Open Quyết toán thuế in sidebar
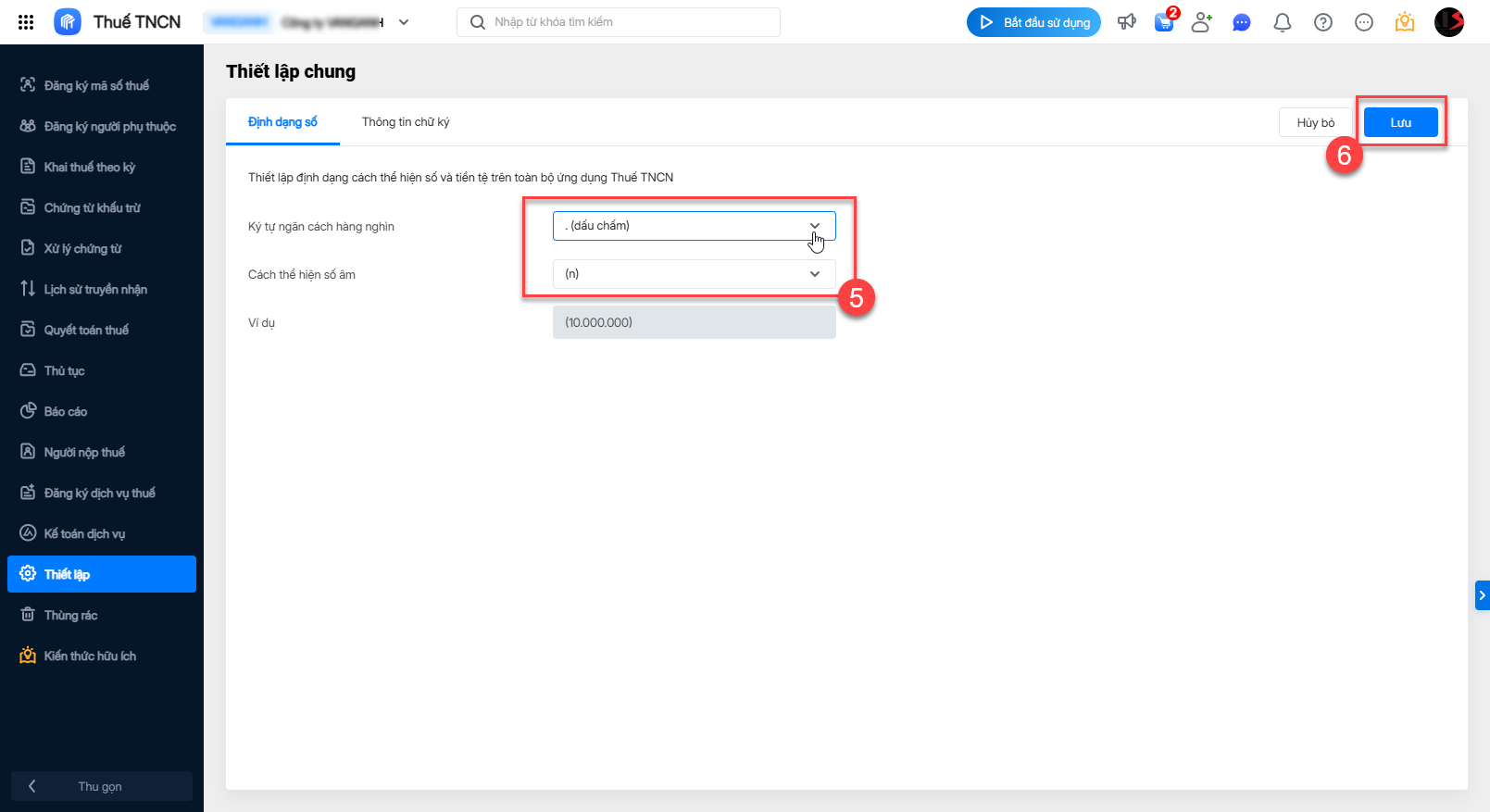Screen dimensions: 1490x812 86,331
